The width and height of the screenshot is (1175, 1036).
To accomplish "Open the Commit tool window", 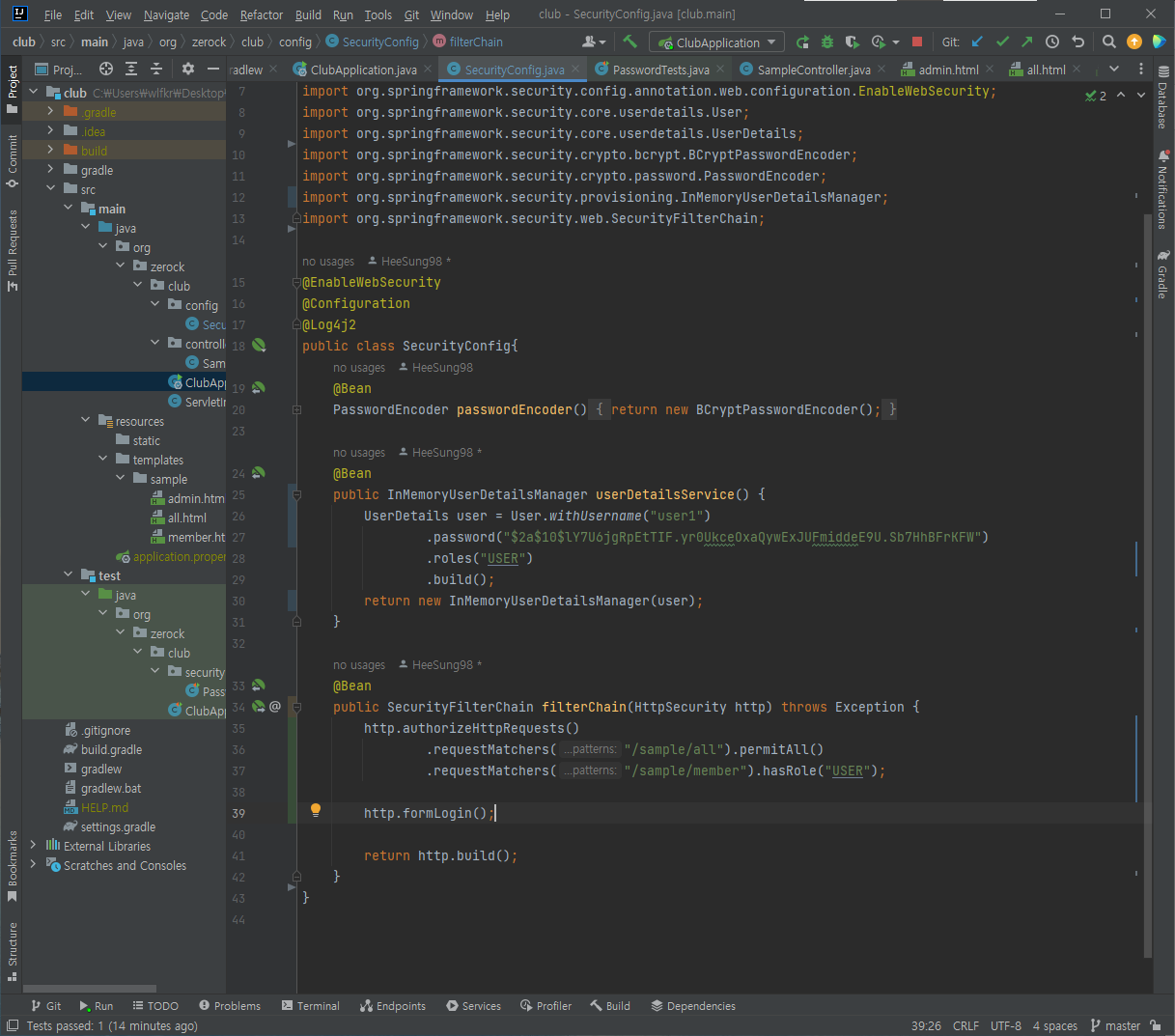I will 12,161.
